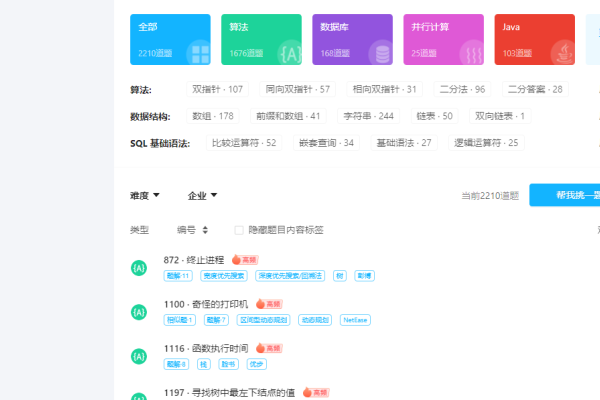Filter by 前缀和数组 · 41 tag
The width and height of the screenshot is (600, 400).
pos(288,116)
